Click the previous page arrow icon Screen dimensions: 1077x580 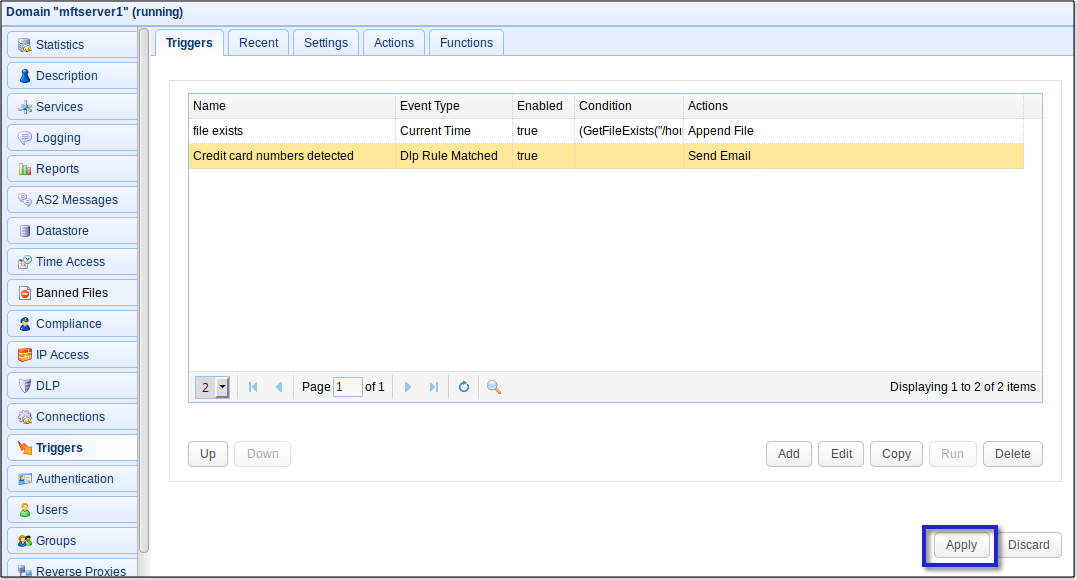(279, 387)
